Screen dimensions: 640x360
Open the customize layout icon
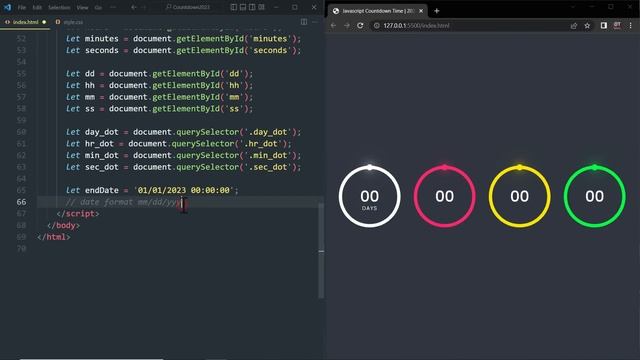click(262, 7)
